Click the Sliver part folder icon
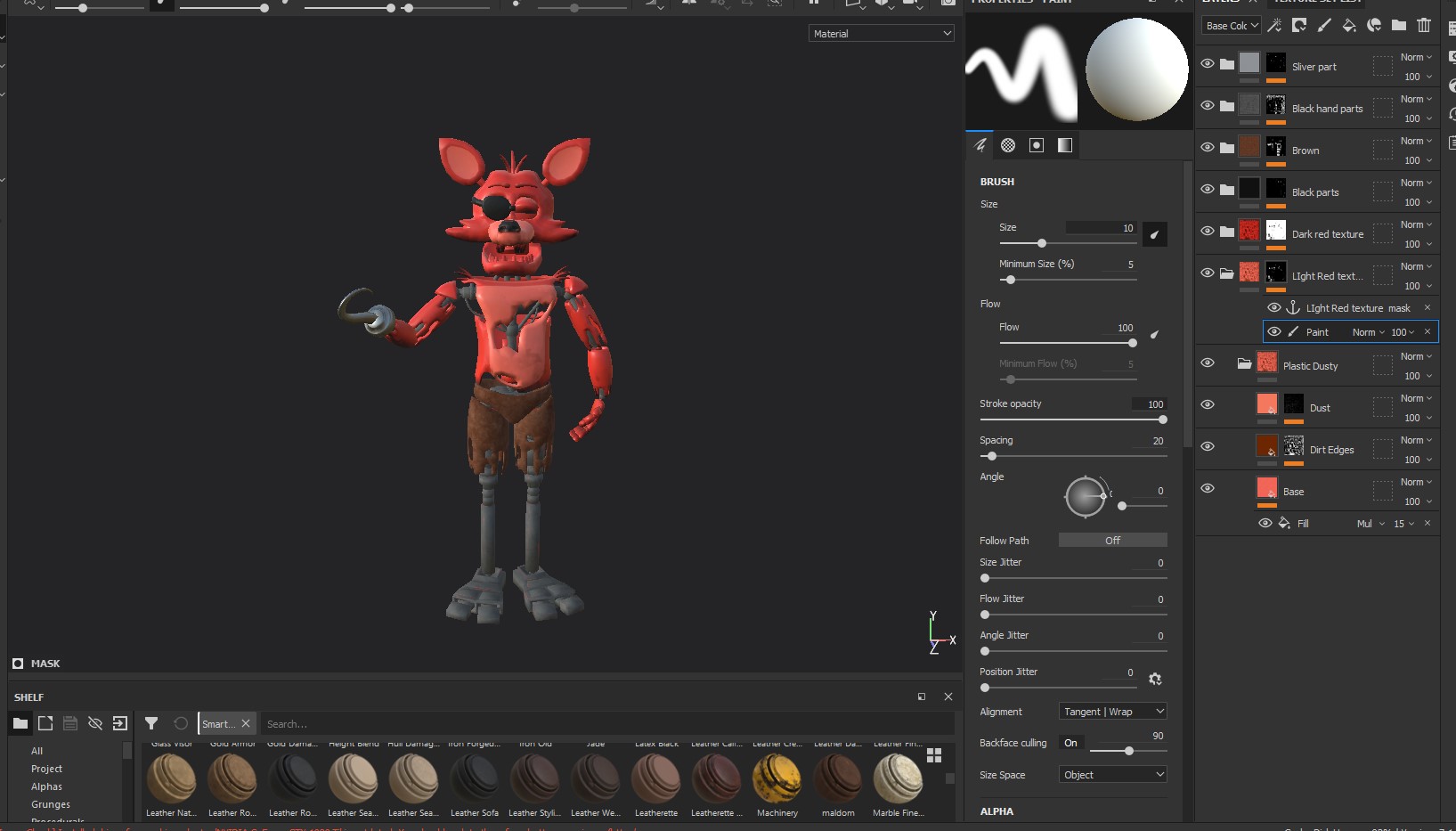 click(x=1227, y=64)
